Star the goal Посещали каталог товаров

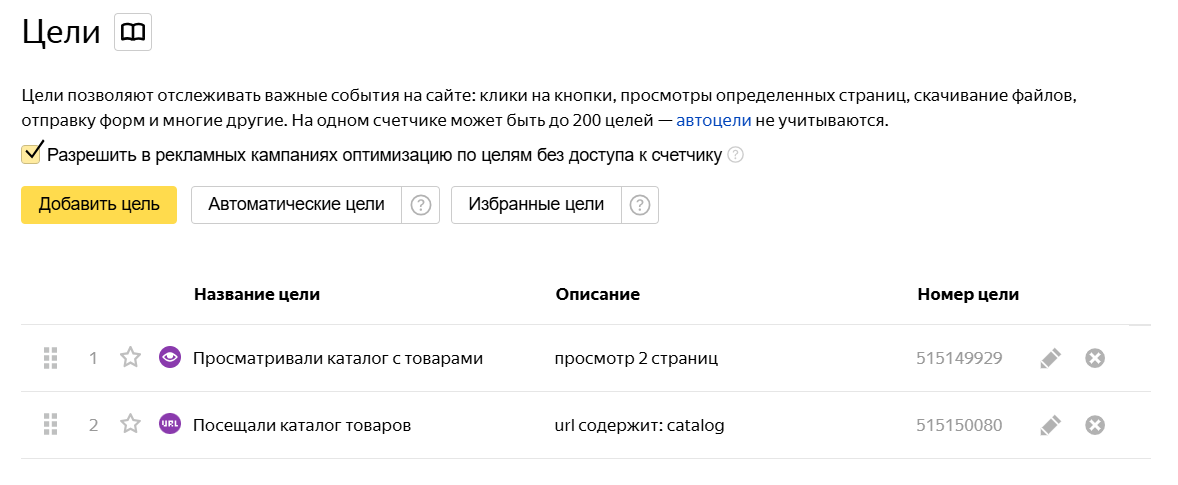point(130,424)
